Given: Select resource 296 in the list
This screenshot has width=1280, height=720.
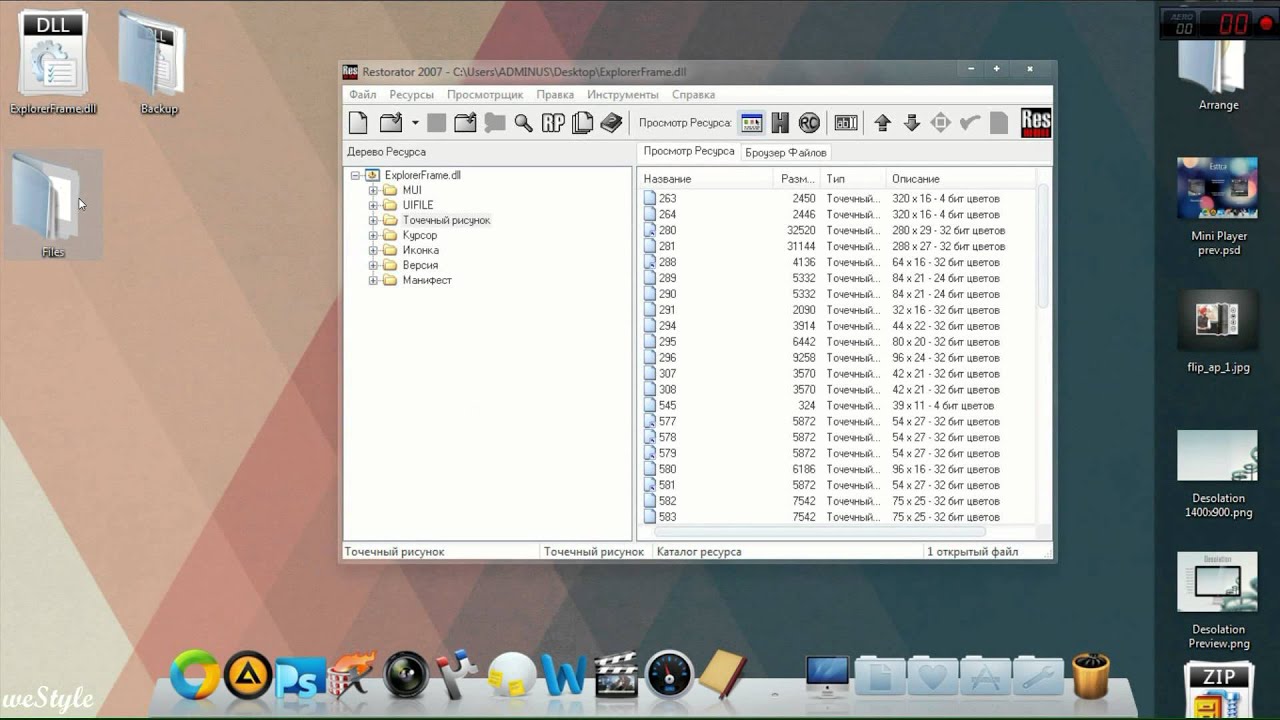Looking at the screenshot, I should (x=667, y=357).
